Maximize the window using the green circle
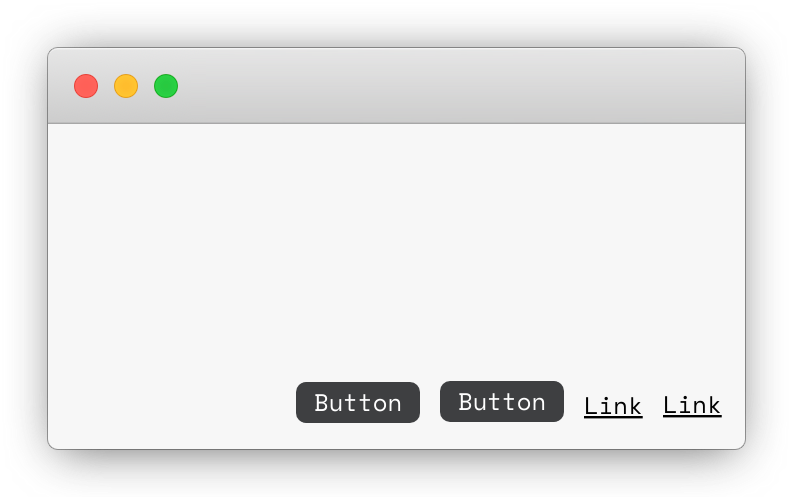Viewport: 793px width, 497px height. click(x=166, y=86)
